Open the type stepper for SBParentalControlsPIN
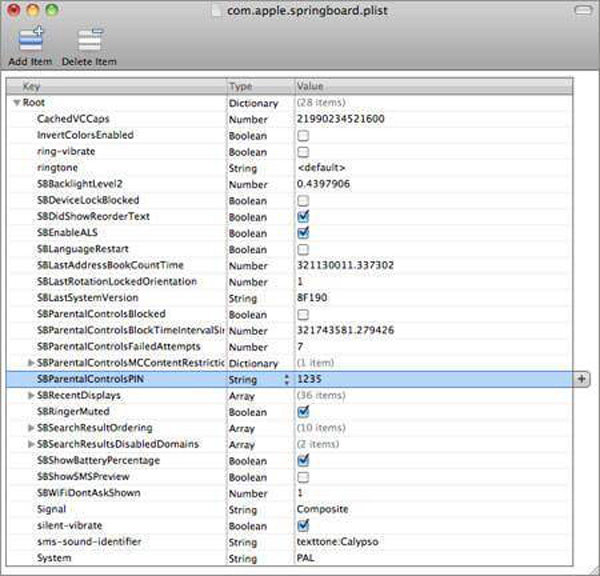Viewport: 600px width, 576px height. pyautogui.click(x=287, y=380)
